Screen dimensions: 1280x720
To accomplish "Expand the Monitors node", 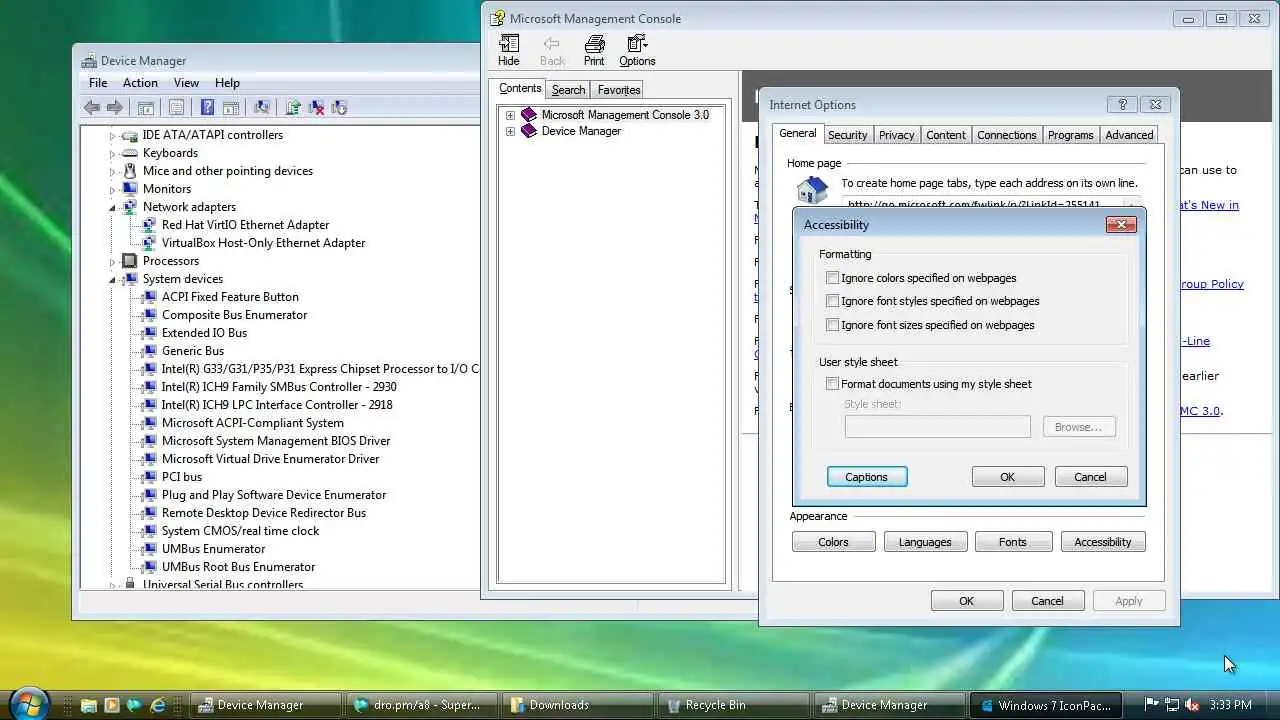I will [x=113, y=190].
